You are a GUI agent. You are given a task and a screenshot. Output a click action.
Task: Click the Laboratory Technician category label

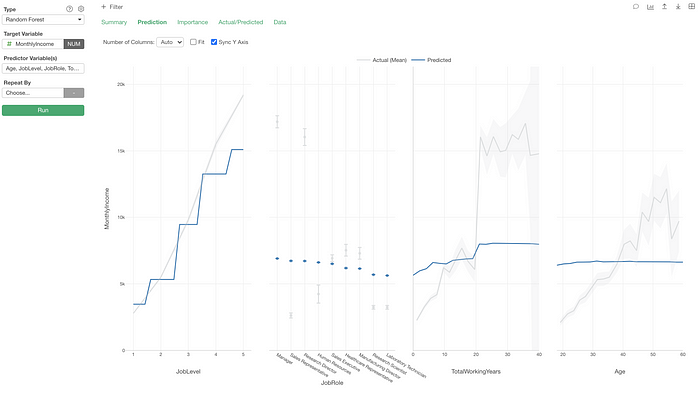pyautogui.click(x=406, y=366)
